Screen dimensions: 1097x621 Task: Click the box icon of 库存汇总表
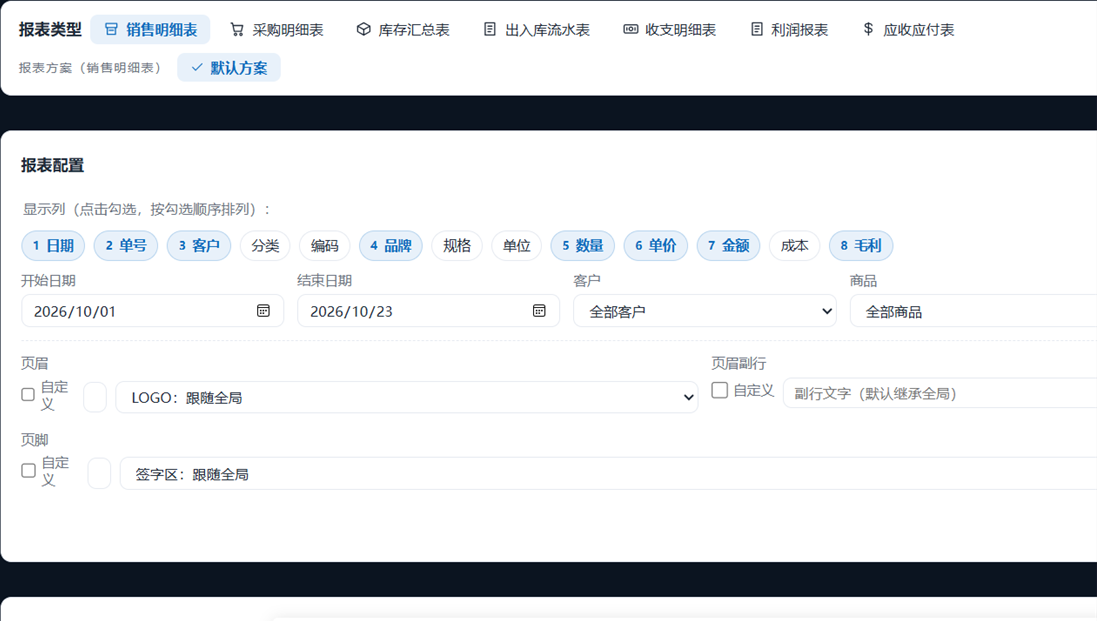point(363,29)
